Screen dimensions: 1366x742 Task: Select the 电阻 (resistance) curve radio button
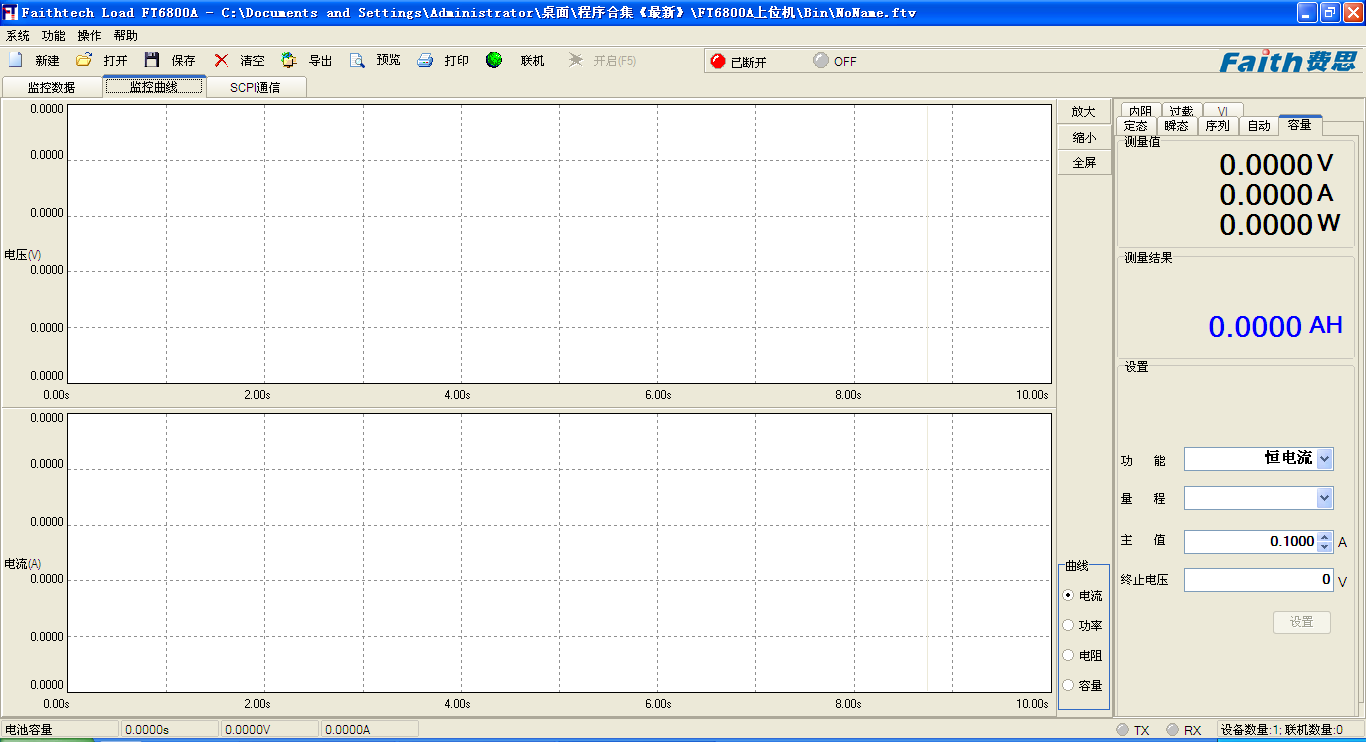pyautogui.click(x=1068, y=655)
